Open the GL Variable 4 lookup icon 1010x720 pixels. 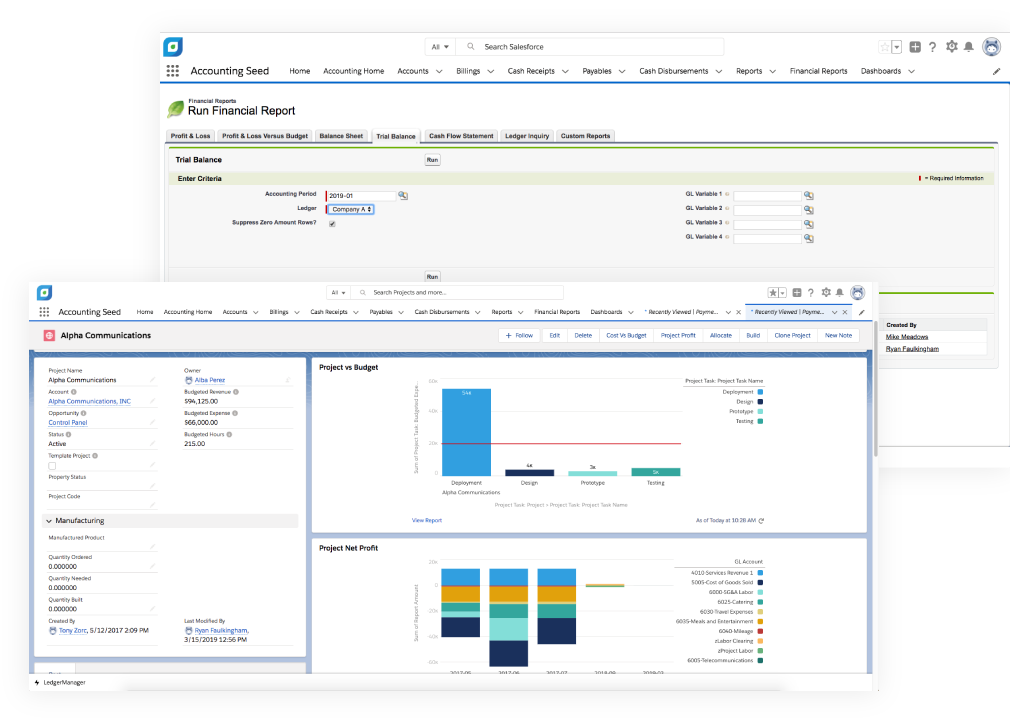808,238
